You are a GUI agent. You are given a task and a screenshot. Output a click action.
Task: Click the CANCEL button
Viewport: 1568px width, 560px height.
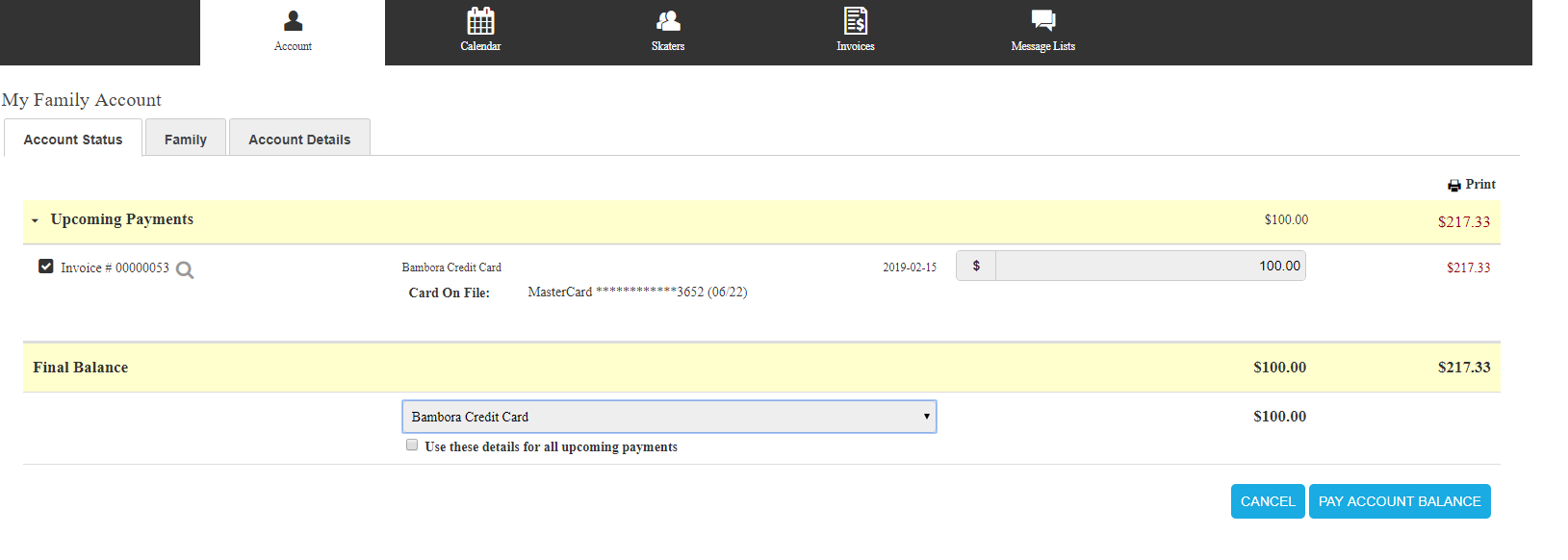[1268, 501]
